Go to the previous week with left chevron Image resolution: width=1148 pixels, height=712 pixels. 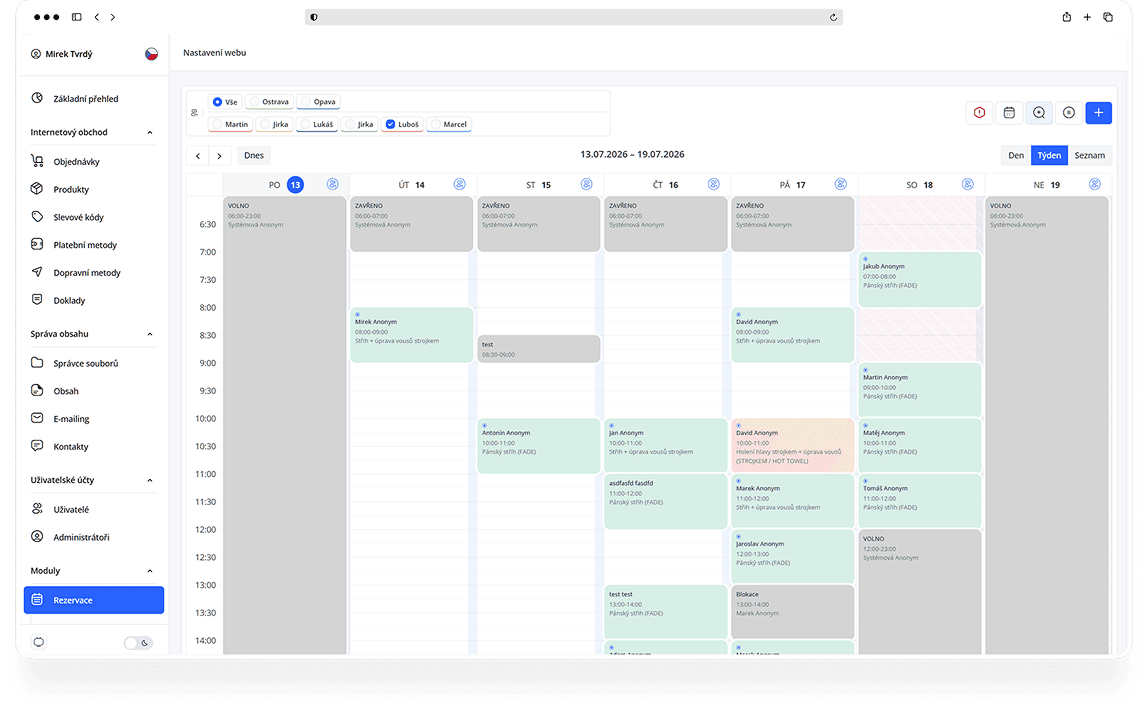coord(198,155)
